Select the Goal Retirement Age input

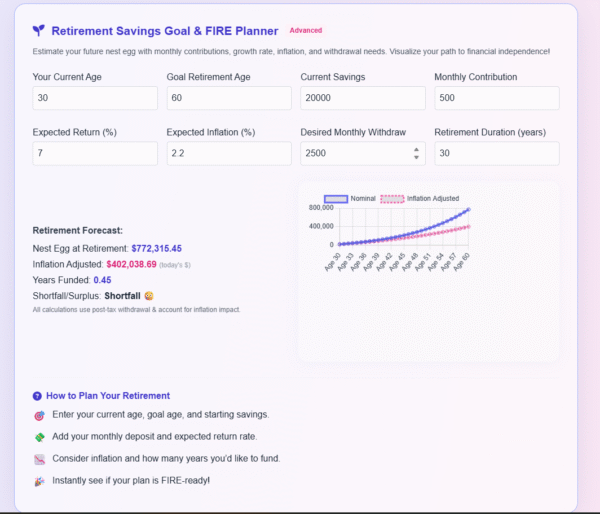pos(228,98)
